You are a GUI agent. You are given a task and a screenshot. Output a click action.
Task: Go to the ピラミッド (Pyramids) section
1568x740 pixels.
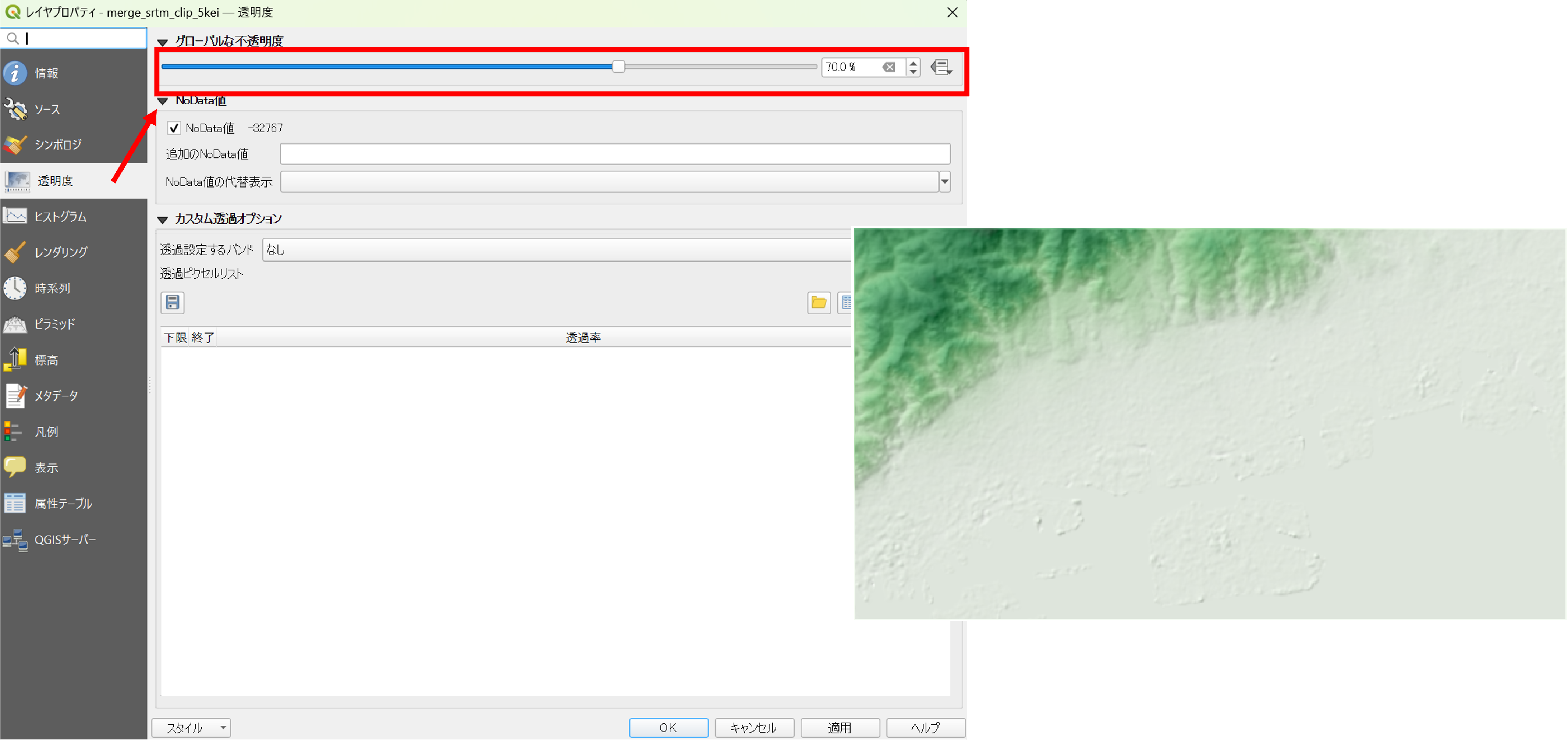pos(55,324)
